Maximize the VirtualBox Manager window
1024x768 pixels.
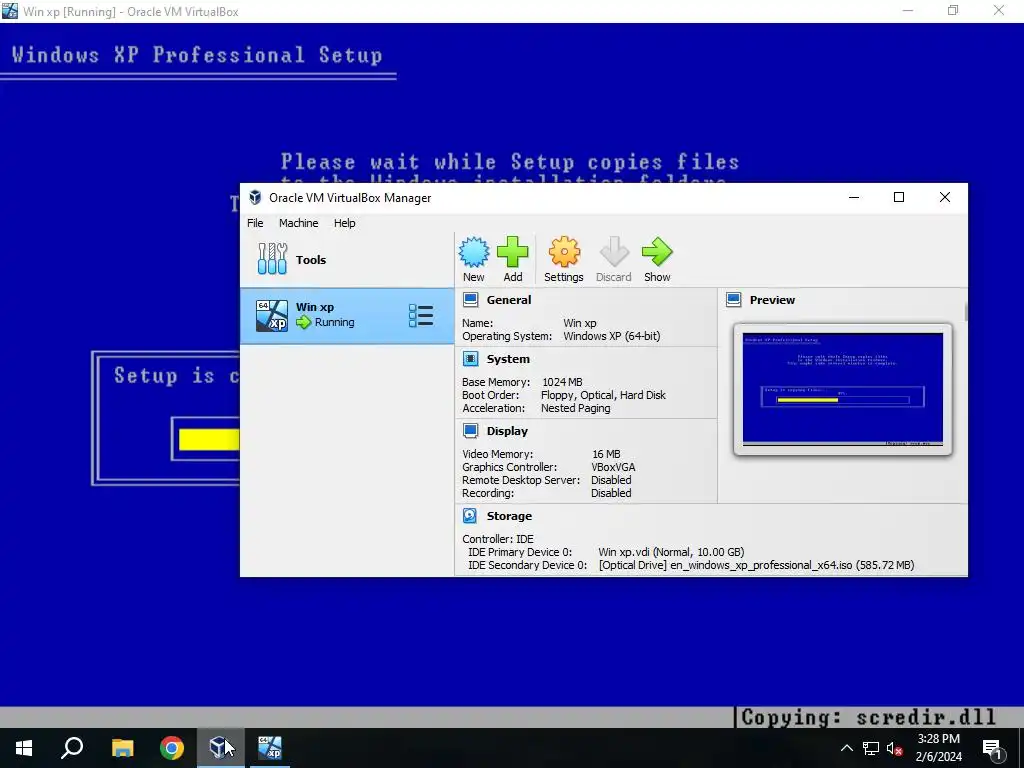coord(899,197)
